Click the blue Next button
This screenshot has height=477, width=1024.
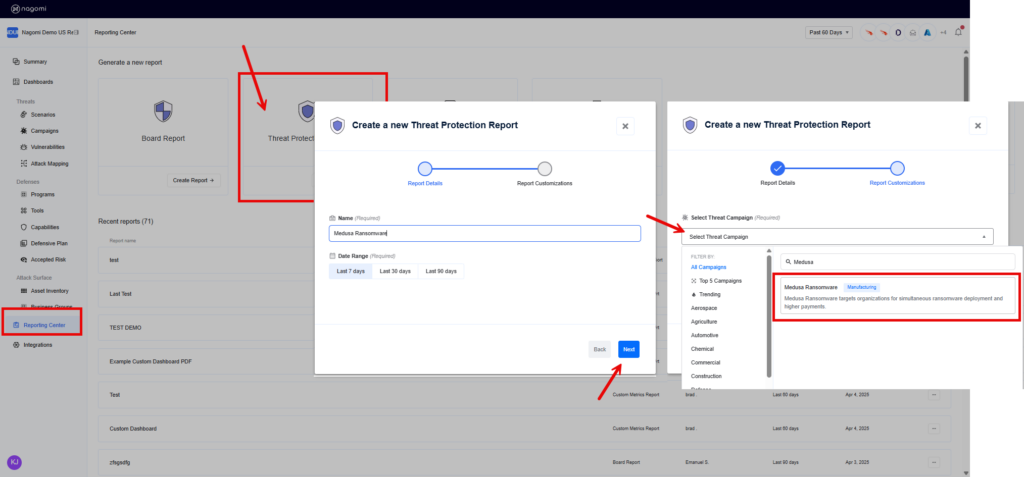pos(629,350)
